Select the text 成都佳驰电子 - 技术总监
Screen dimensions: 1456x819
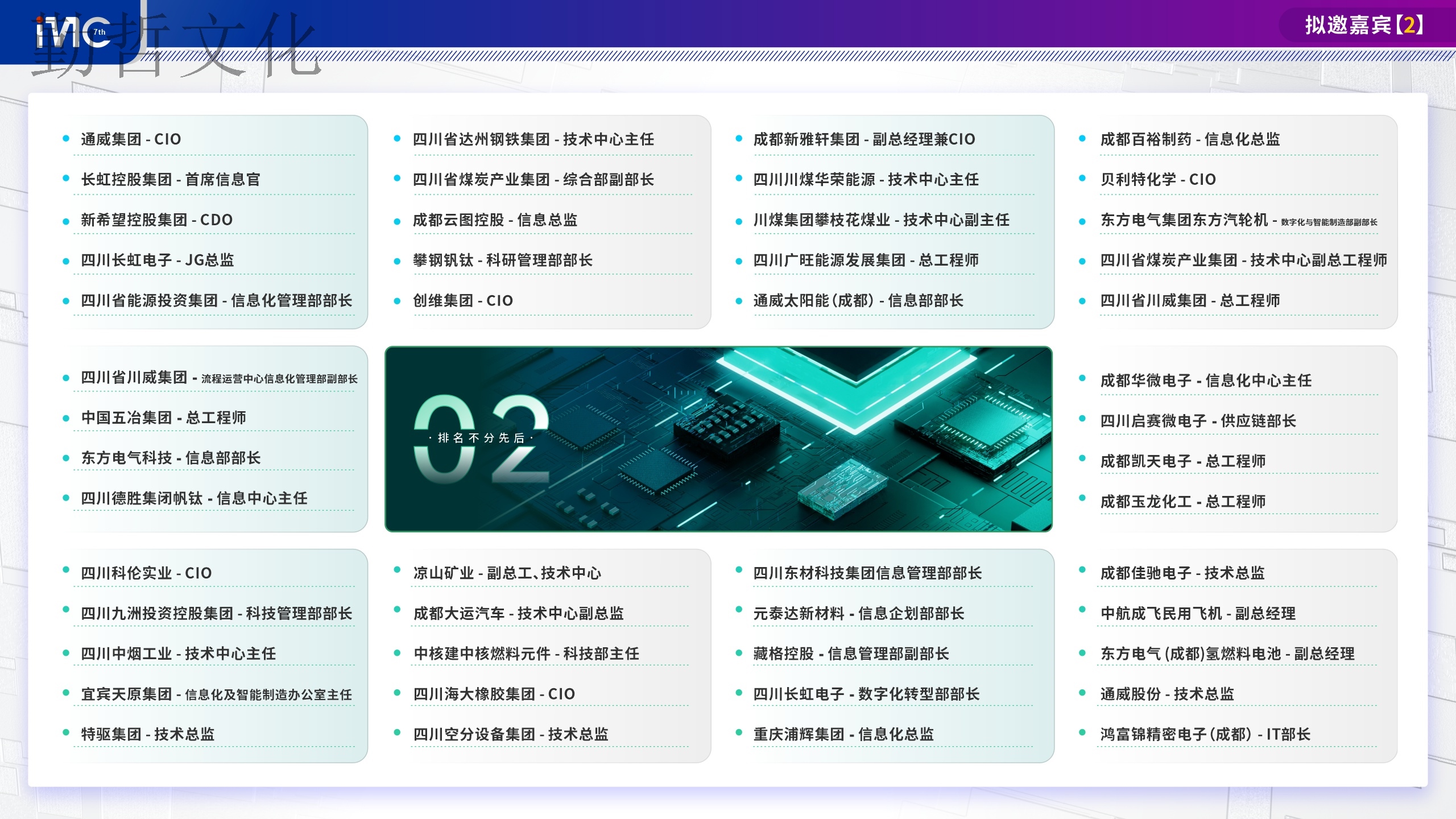(x=1182, y=573)
